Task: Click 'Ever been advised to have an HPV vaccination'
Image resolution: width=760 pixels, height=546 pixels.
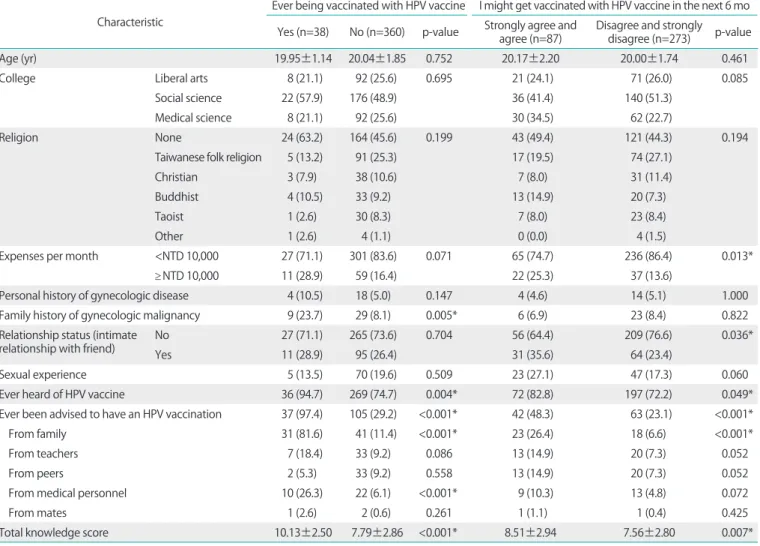Action: [111, 414]
